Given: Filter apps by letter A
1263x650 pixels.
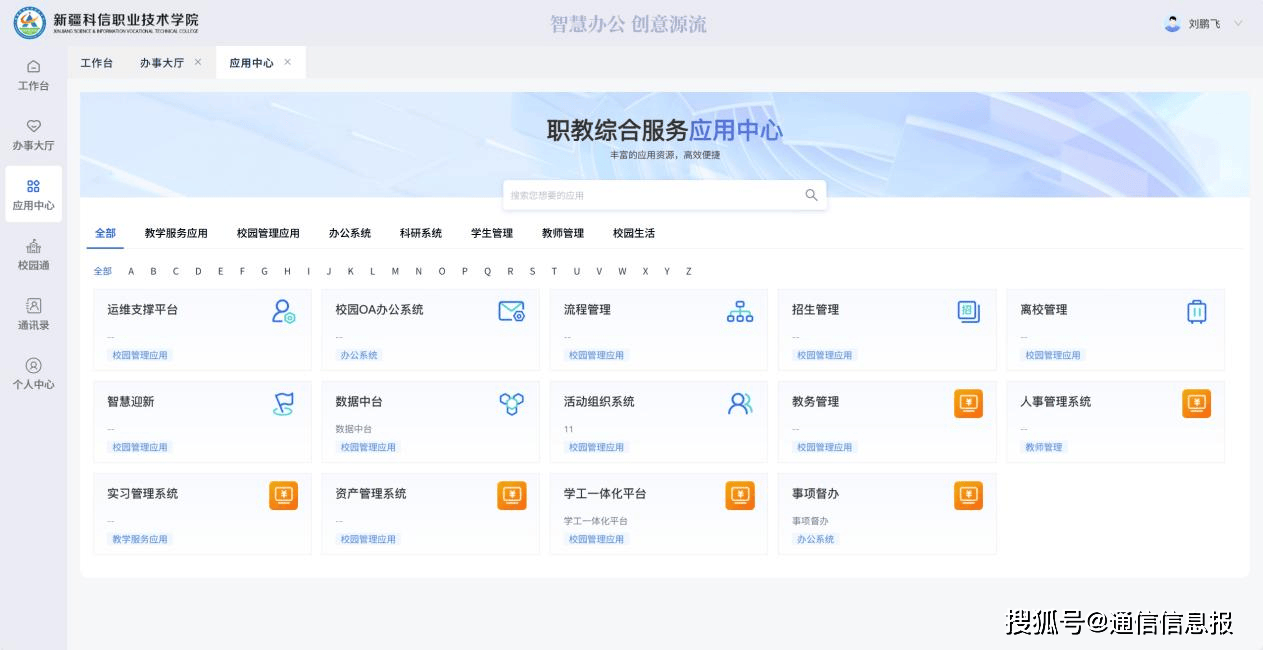Looking at the screenshot, I should (x=131, y=271).
